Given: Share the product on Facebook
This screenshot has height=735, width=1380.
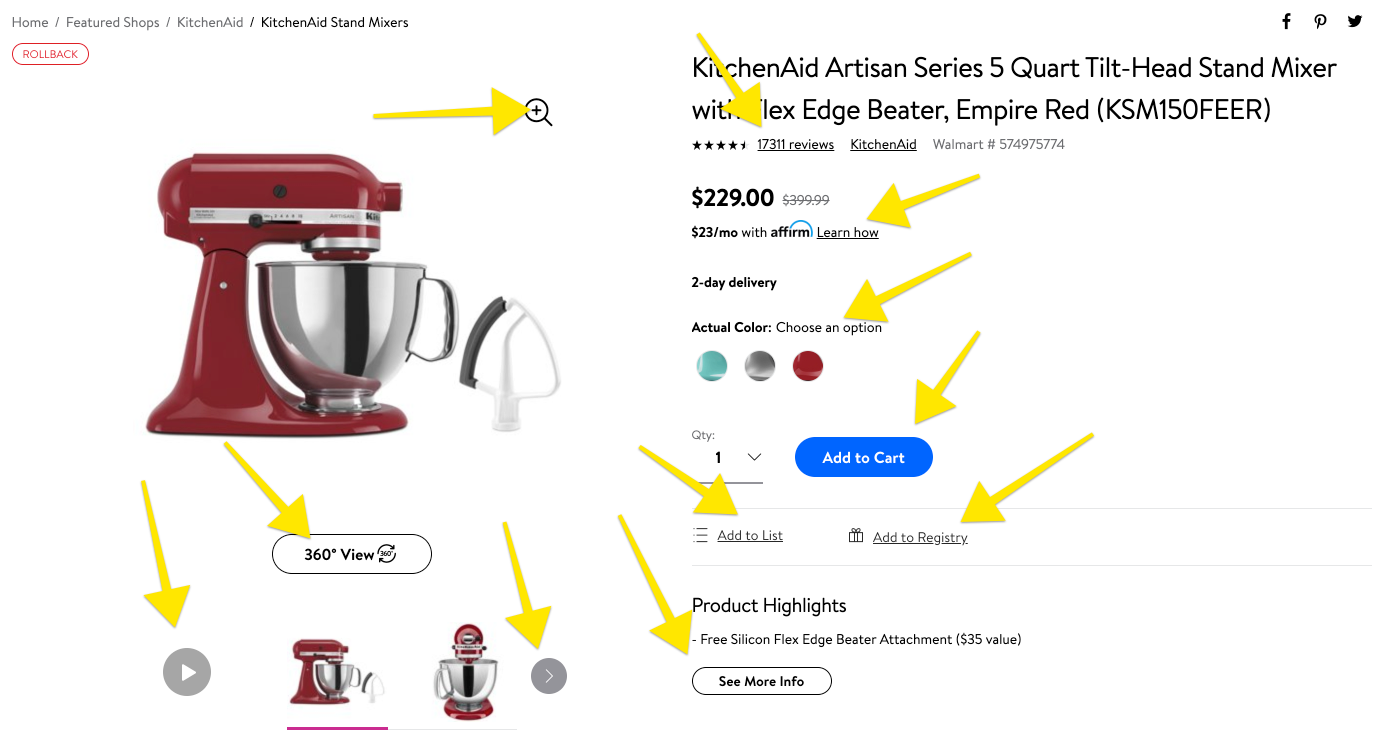Looking at the screenshot, I should [1286, 22].
